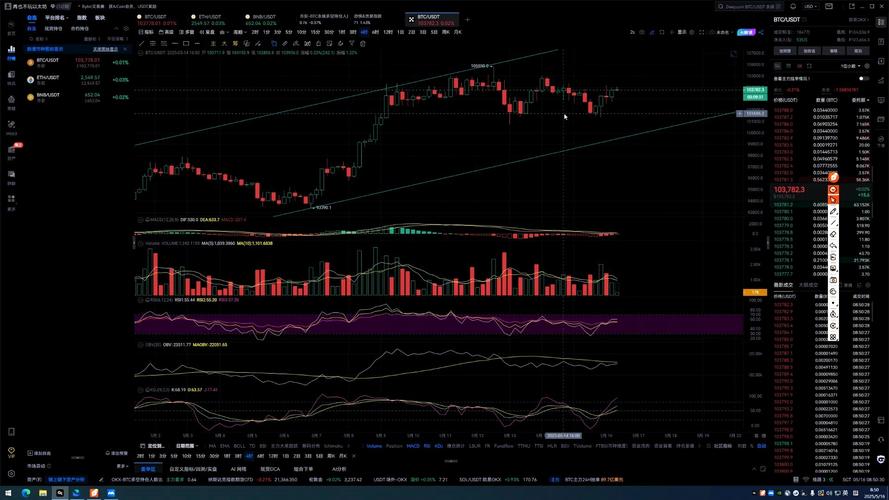Click the AI解读 button

coord(746,32)
